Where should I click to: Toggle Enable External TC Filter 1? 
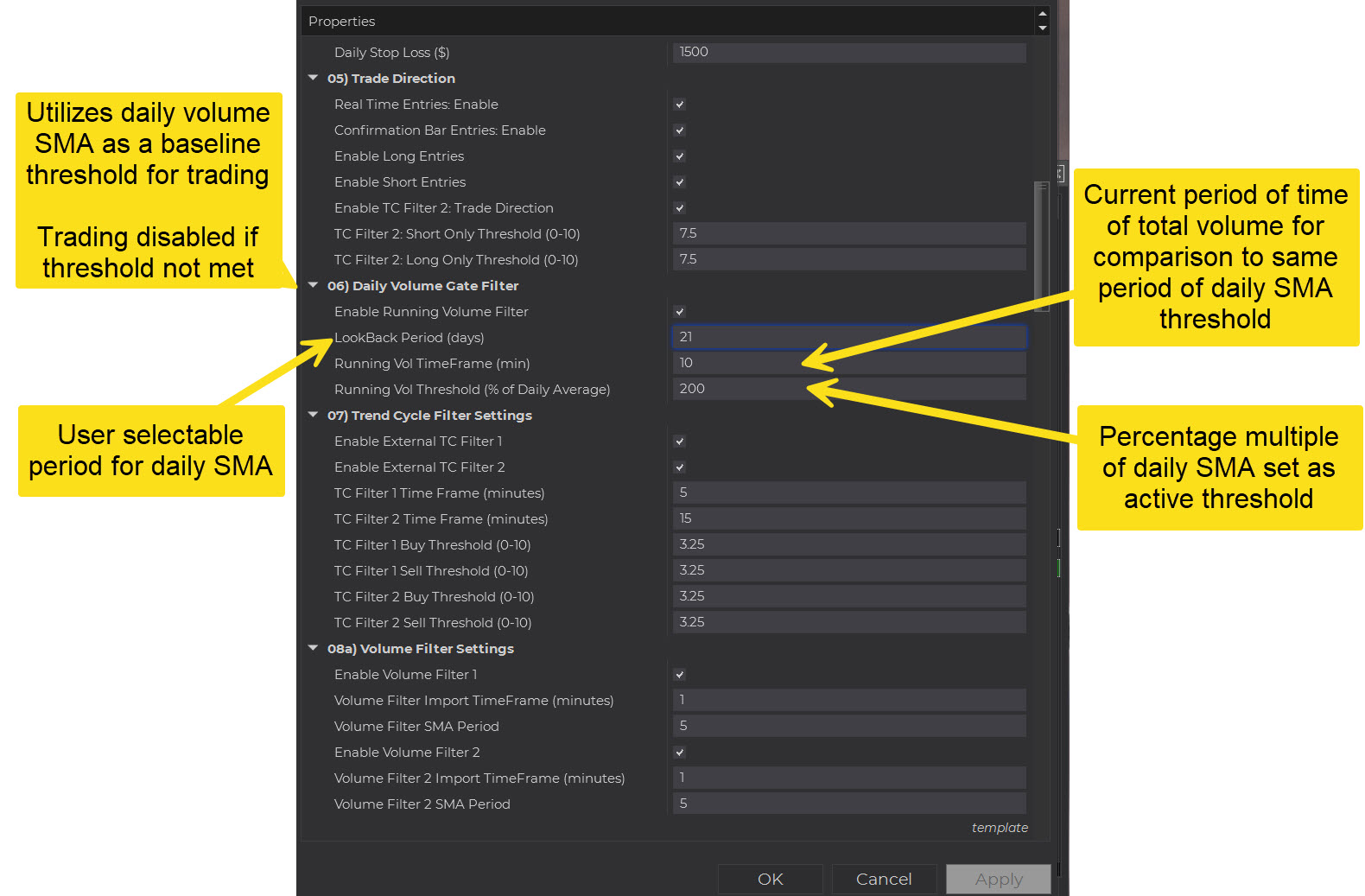(x=680, y=442)
